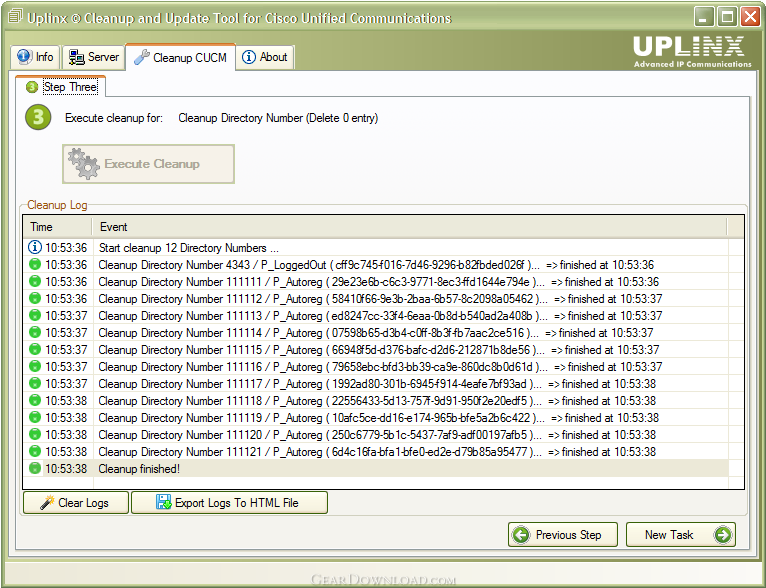Screen dimensions: 766x588
Task: Open the About tab
Action: tap(265, 57)
